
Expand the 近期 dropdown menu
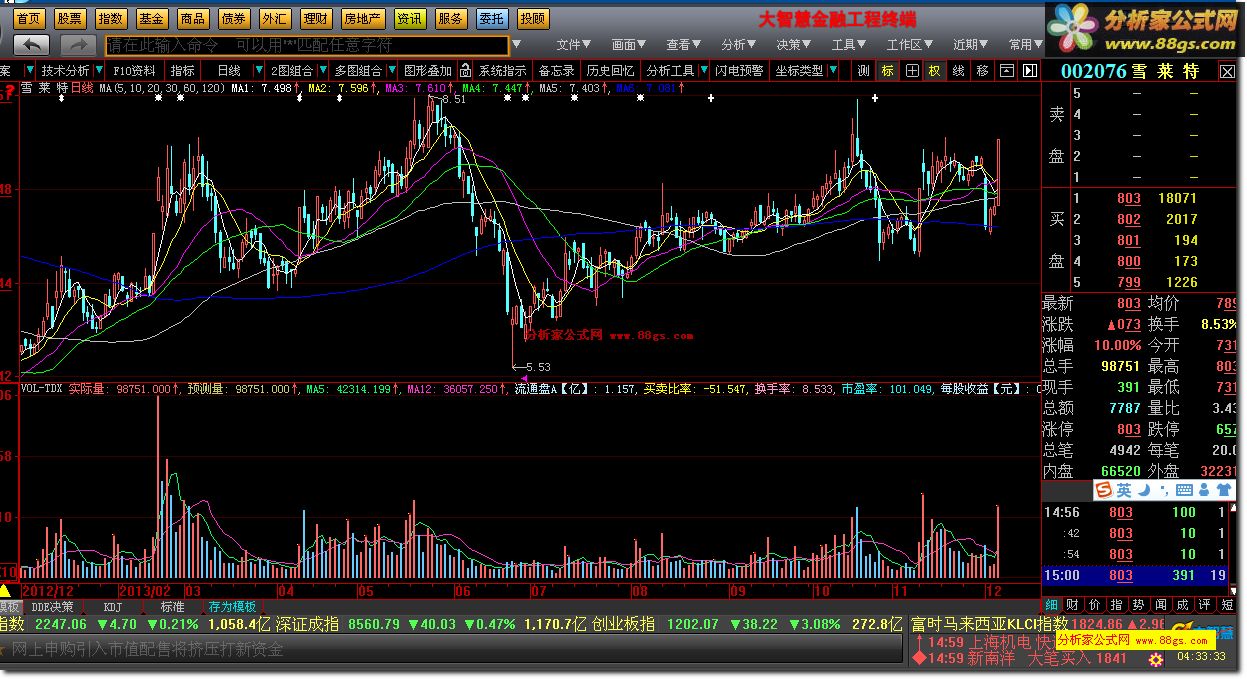coord(970,45)
